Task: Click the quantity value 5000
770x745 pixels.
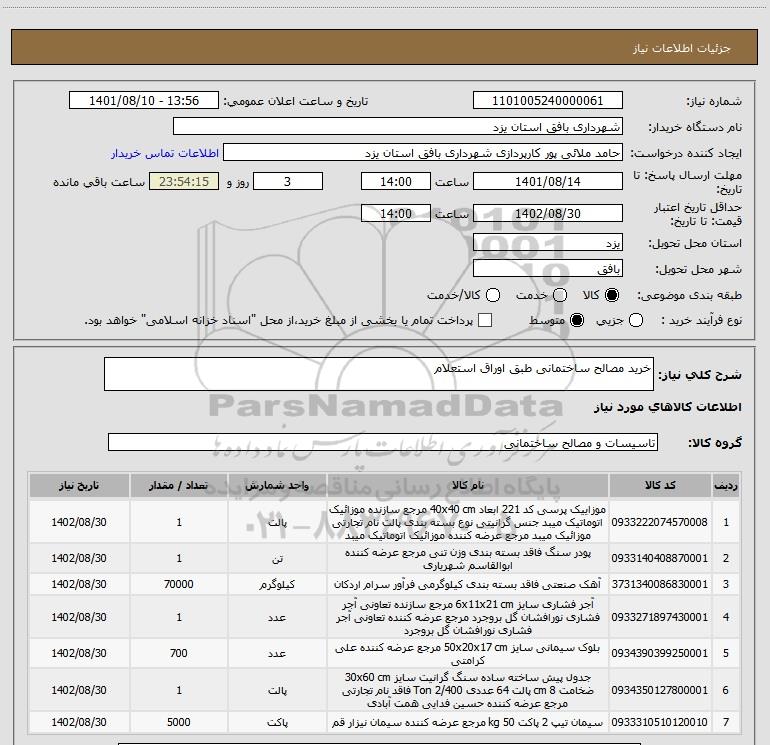Action: coord(179,722)
